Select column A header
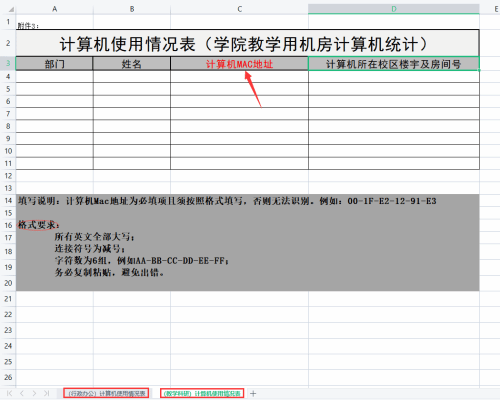500x400 pixels. 54,9
